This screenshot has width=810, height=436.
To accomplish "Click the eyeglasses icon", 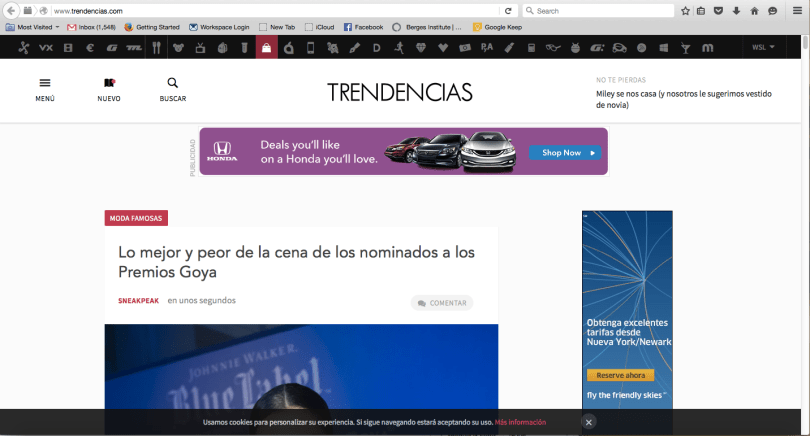I will coord(553,48).
